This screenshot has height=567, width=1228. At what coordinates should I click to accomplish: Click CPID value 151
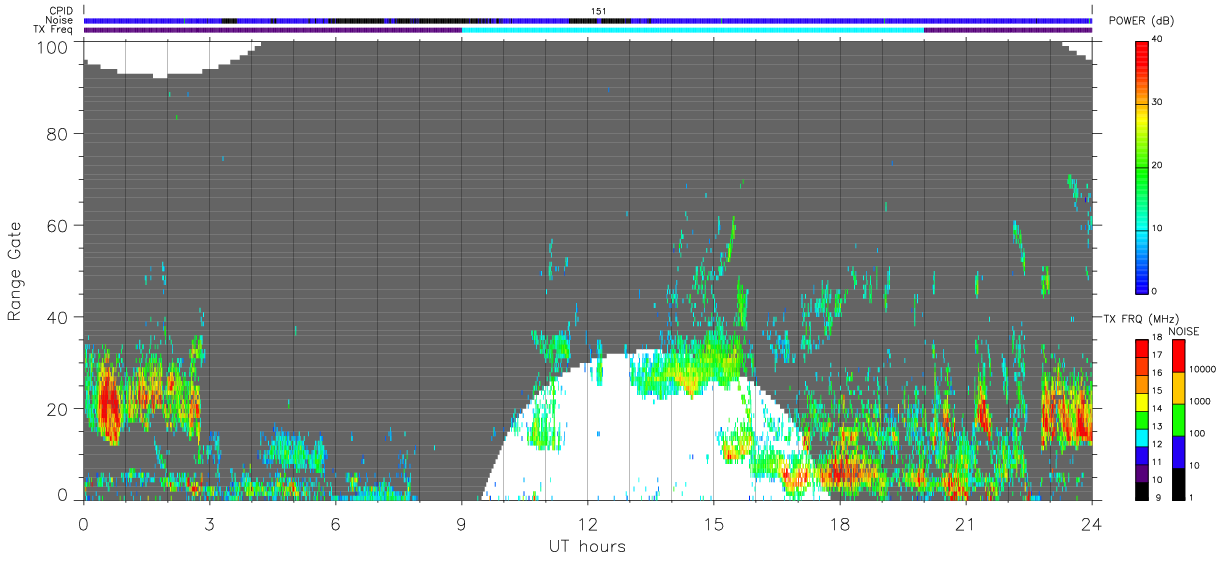point(598,11)
